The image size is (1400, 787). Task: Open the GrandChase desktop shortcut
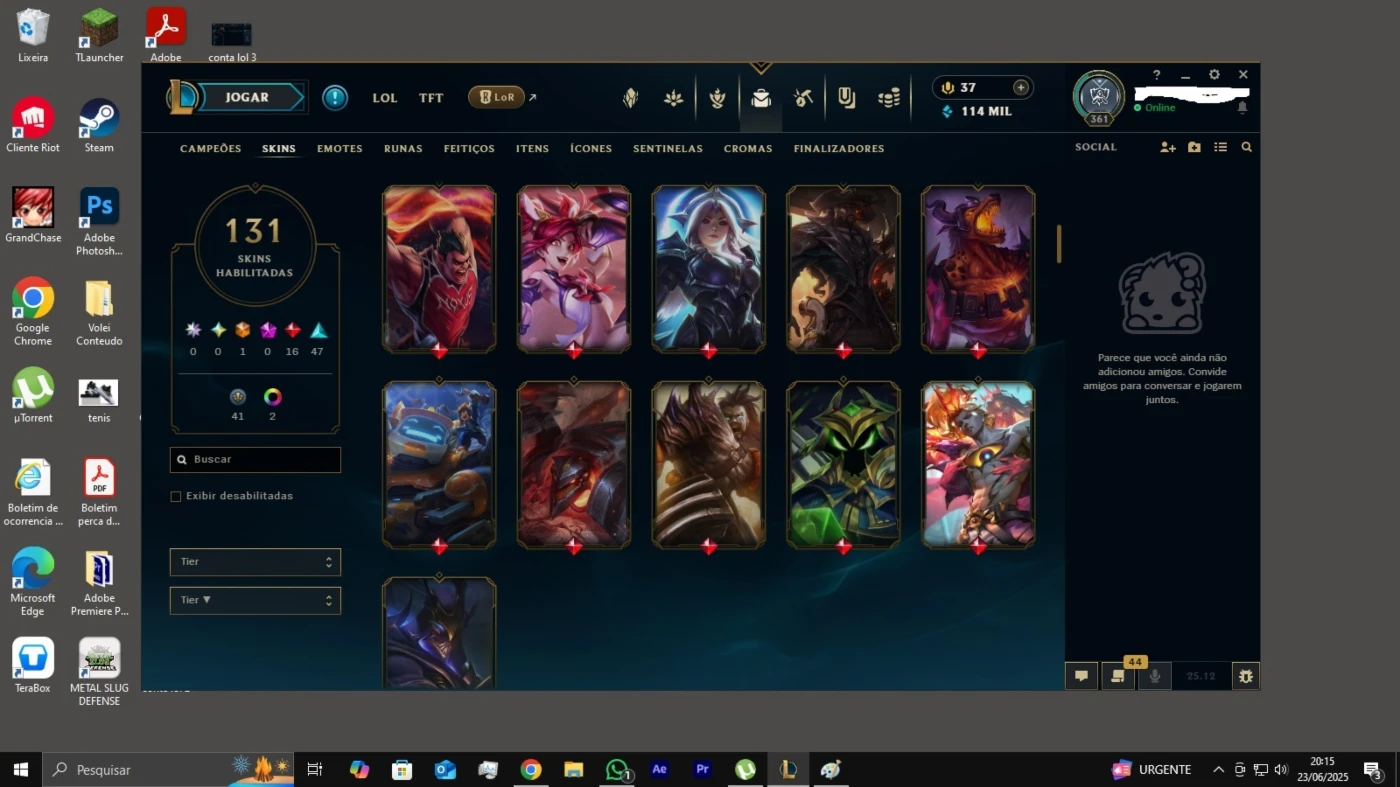[x=33, y=215]
